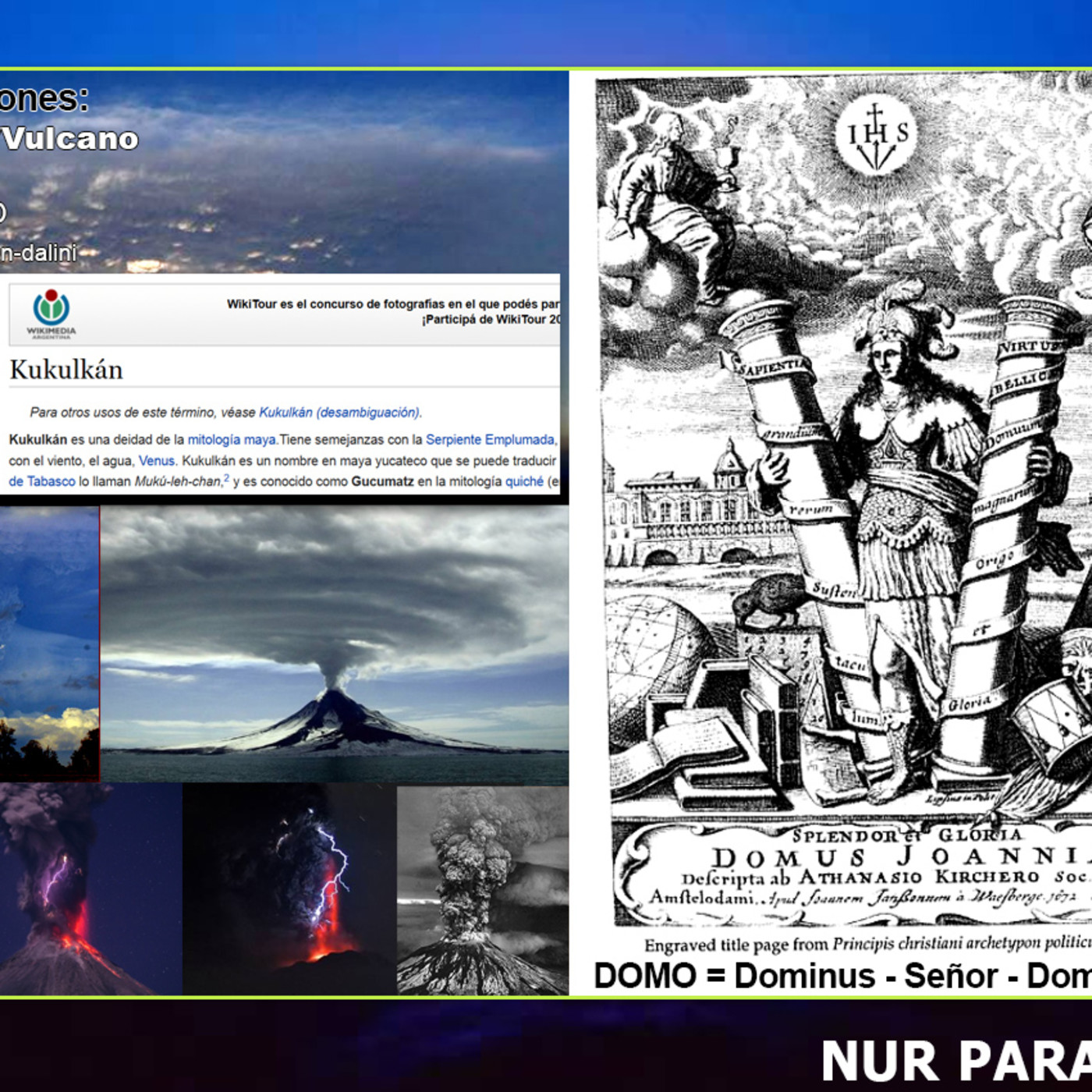The image size is (1092, 1092).
Task: Open the 'Kukulkán (desambiguación)' link
Action: [339, 412]
